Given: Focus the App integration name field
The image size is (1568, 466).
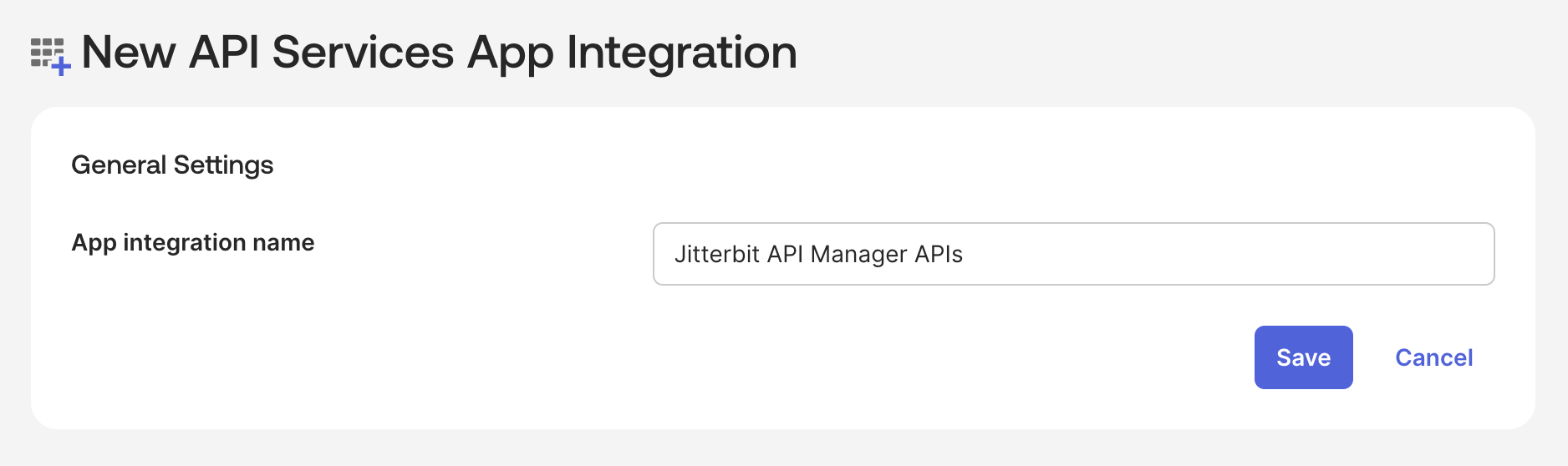Looking at the screenshot, I should 1072,254.
